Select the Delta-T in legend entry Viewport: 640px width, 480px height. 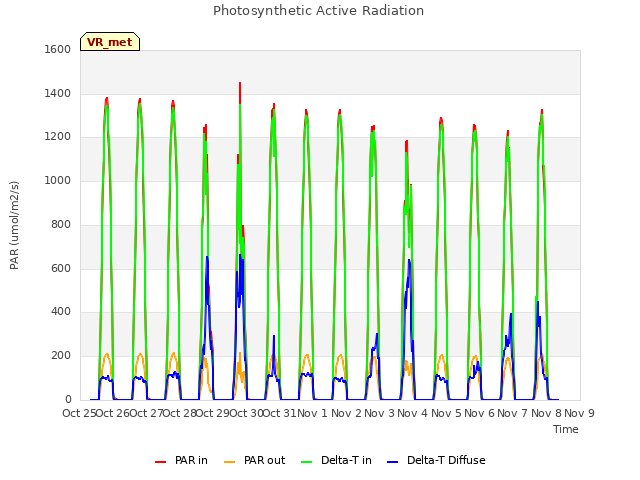pyautogui.click(x=336, y=460)
